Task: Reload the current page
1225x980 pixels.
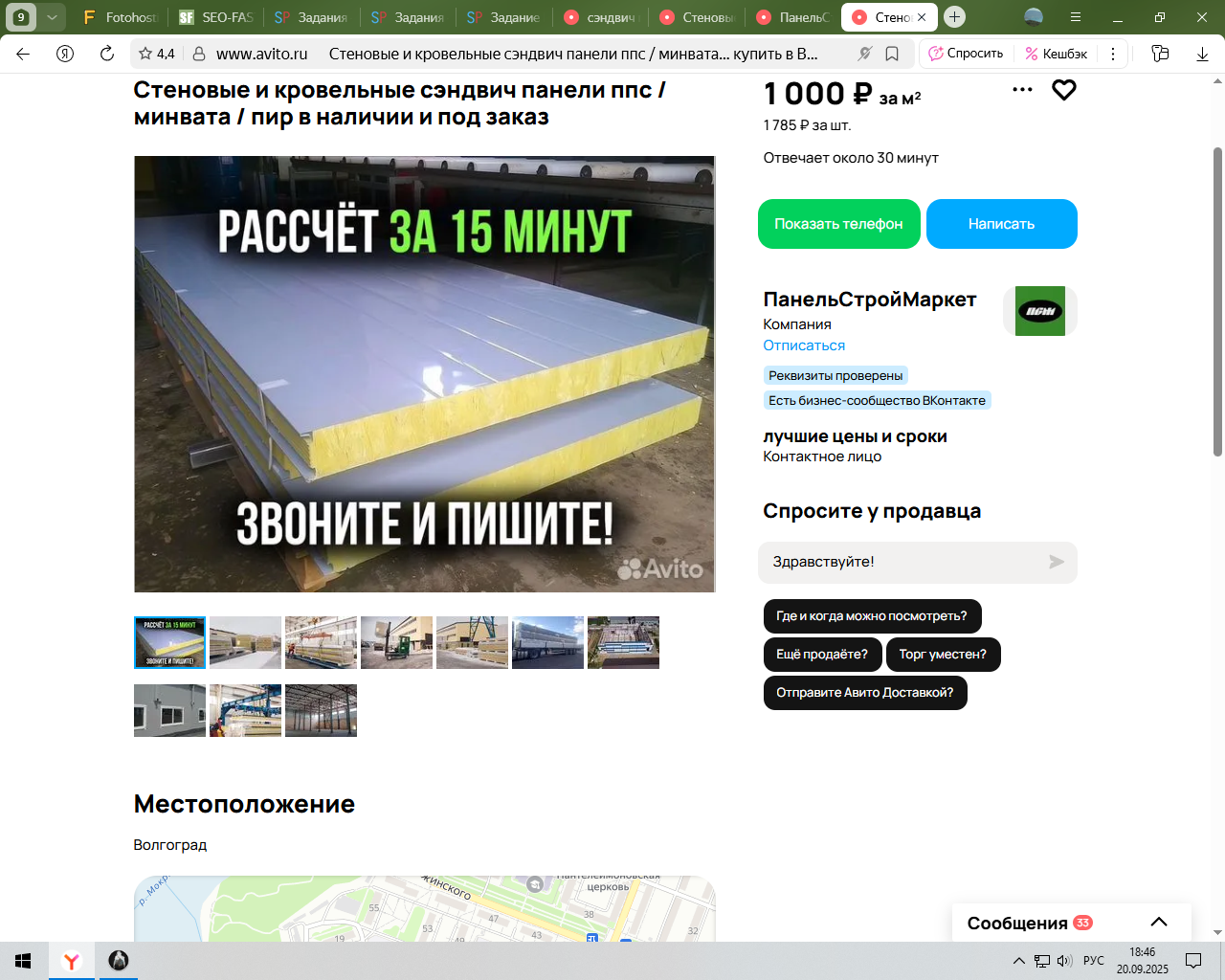Action: [107, 54]
